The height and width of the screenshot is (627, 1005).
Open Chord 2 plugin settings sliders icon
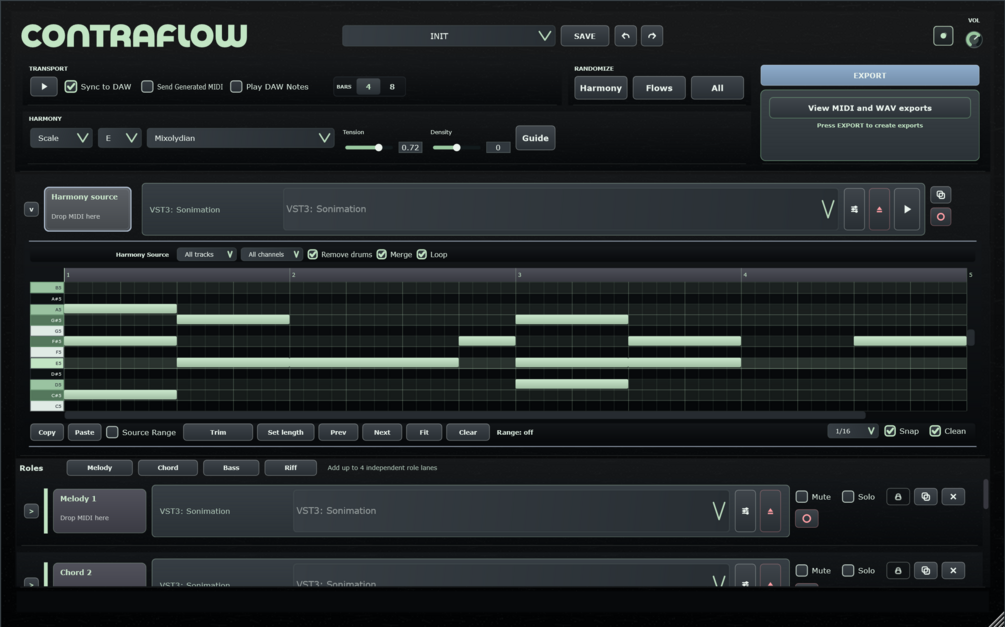coord(745,576)
